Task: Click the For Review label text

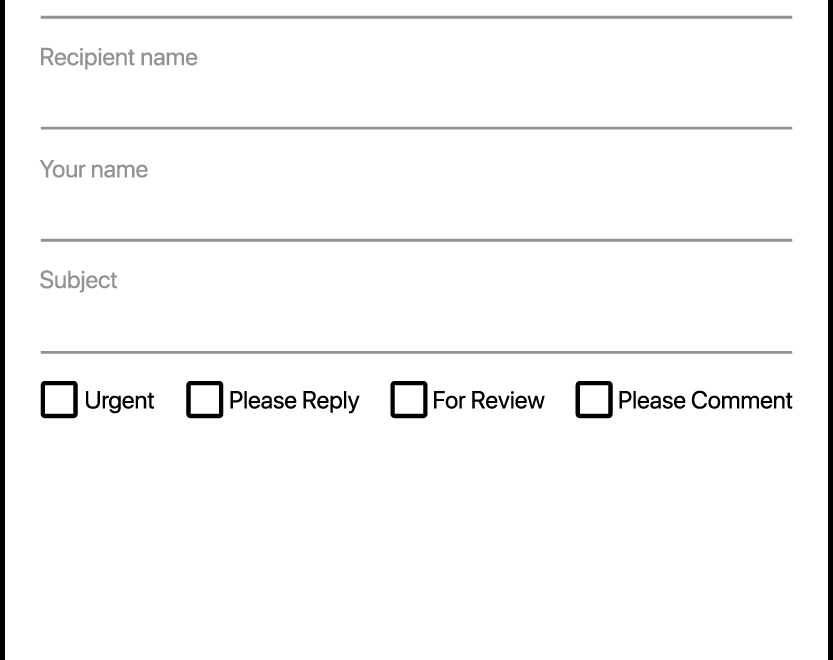Action: pyautogui.click(x=487, y=400)
